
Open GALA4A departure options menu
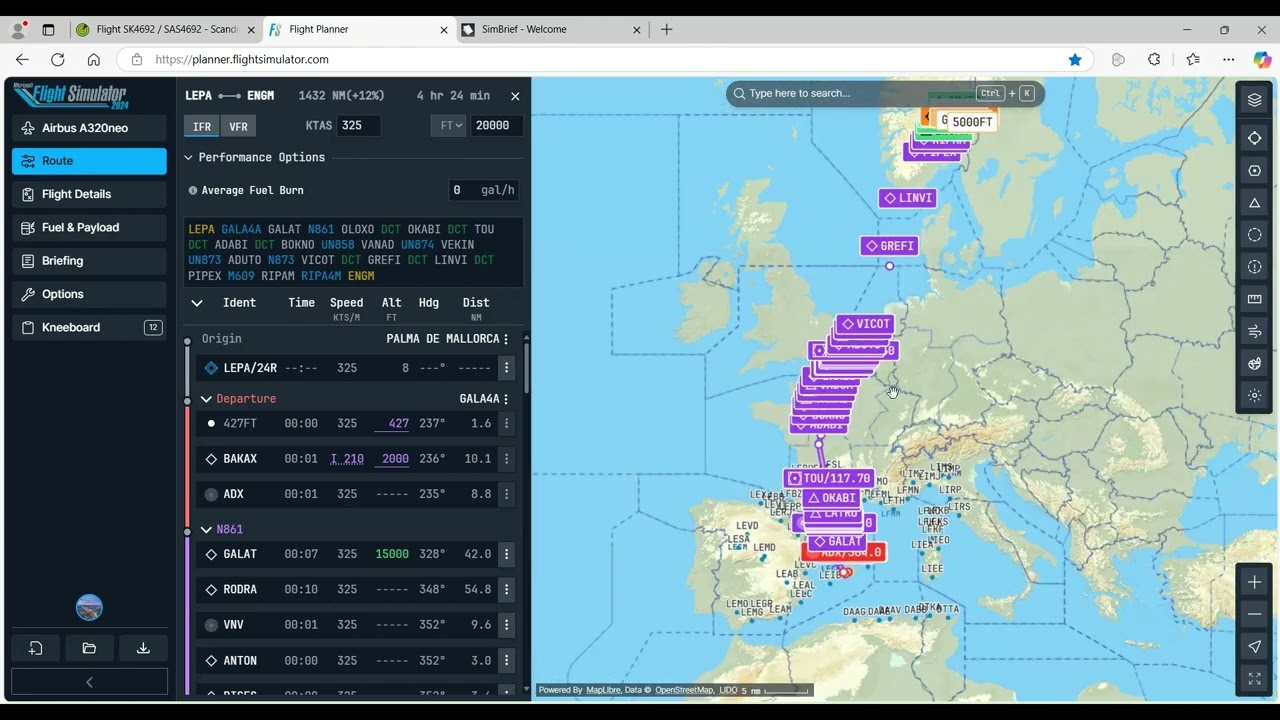coord(506,399)
